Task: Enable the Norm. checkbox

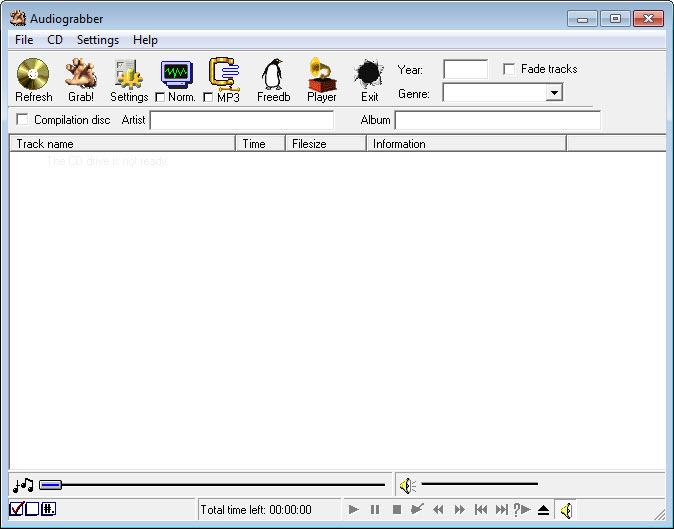Action: pos(160,98)
